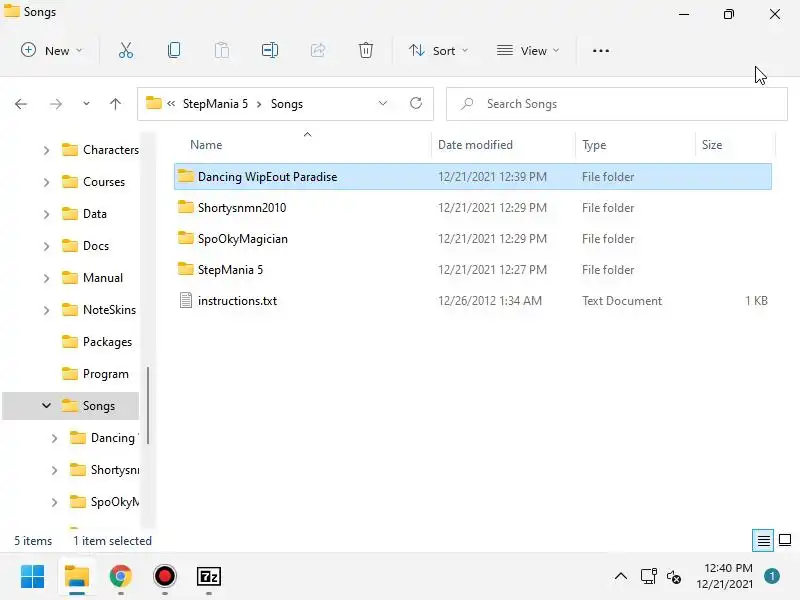Select Songs folder in navigation tree
Screen dimensions: 800x600
pyautogui.click(x=70, y=406)
